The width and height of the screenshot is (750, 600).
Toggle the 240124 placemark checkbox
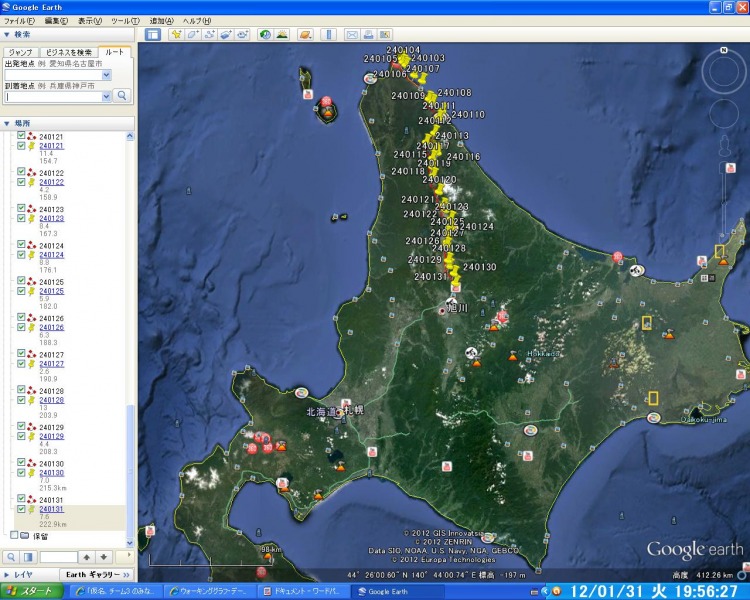(x=21, y=255)
